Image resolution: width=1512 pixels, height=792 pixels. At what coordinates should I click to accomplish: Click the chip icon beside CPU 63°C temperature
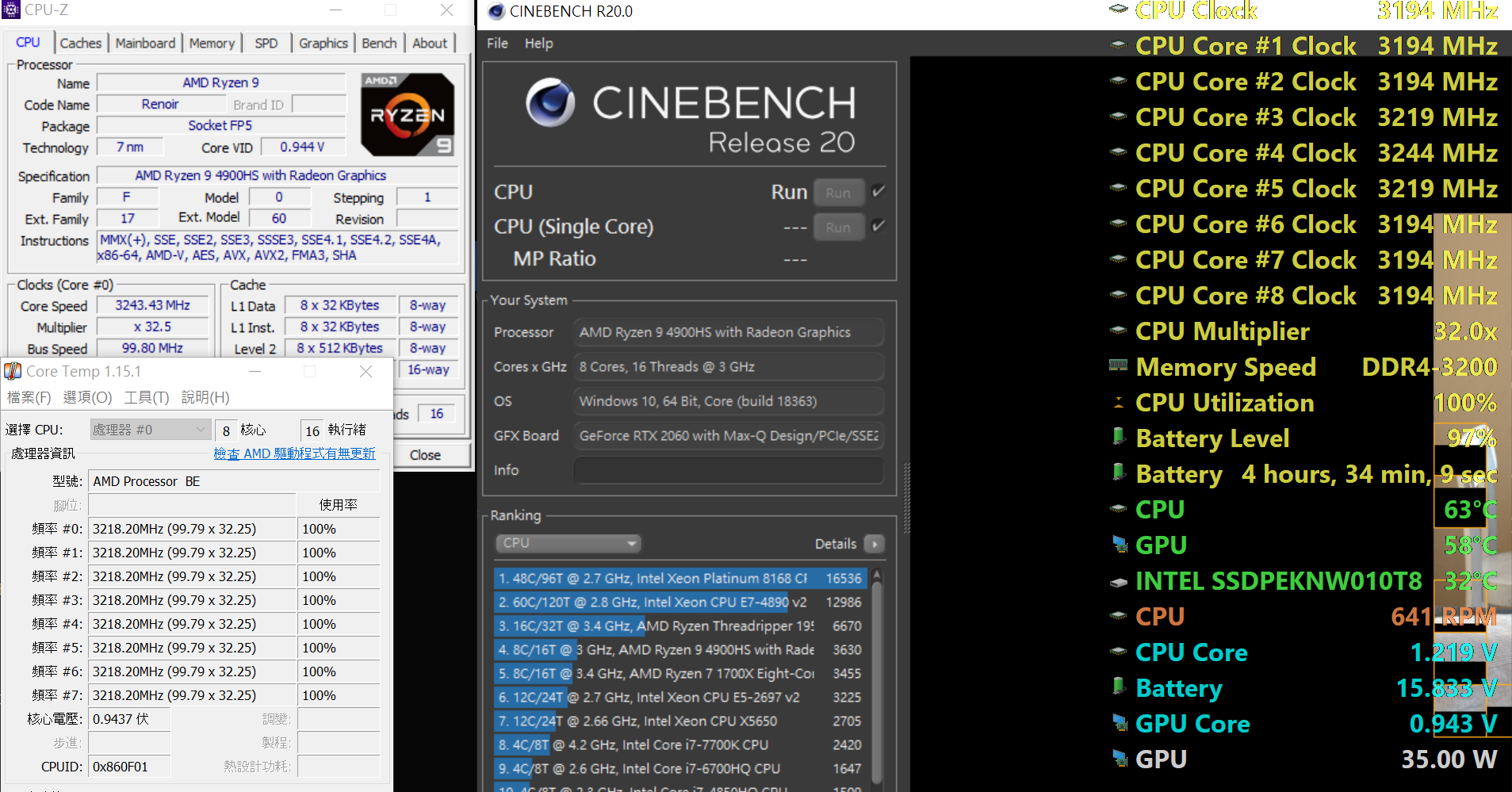click(x=1118, y=509)
